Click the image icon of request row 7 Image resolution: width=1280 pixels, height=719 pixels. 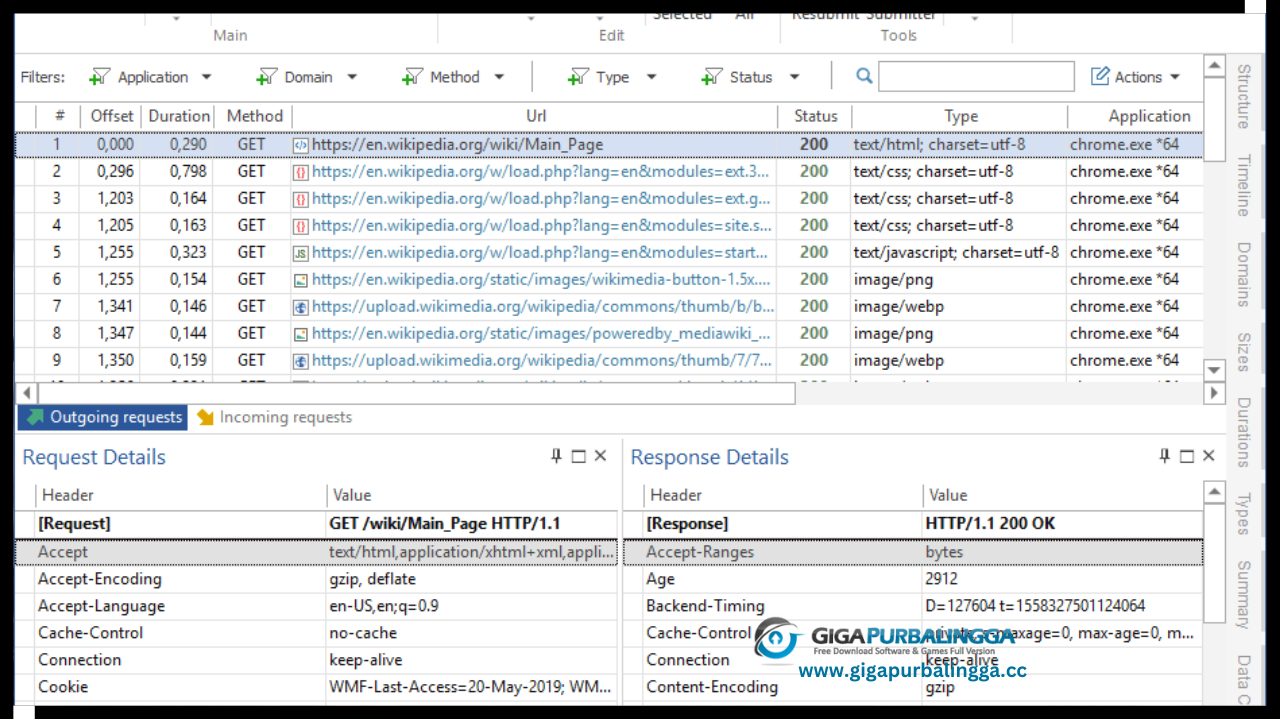pos(300,307)
